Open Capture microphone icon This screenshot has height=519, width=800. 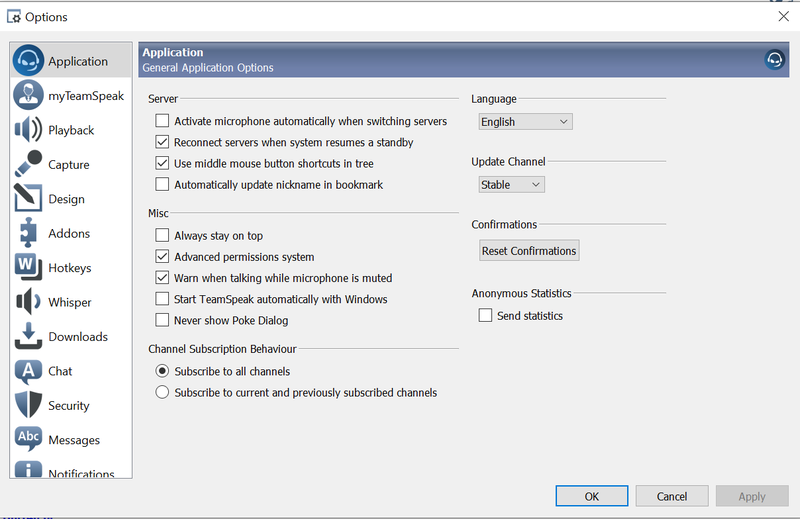[29, 164]
